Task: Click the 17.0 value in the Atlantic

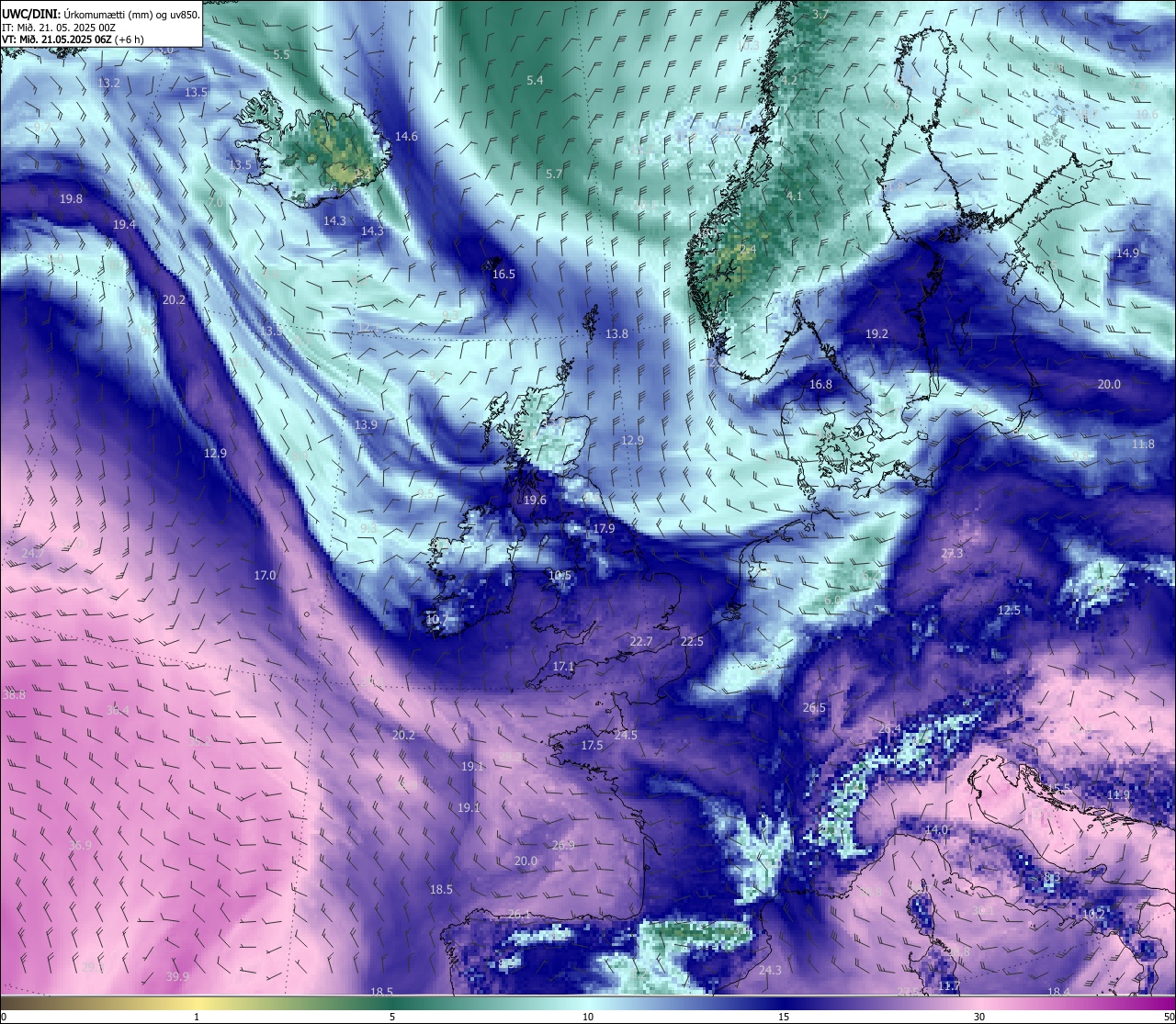Action: tap(265, 575)
